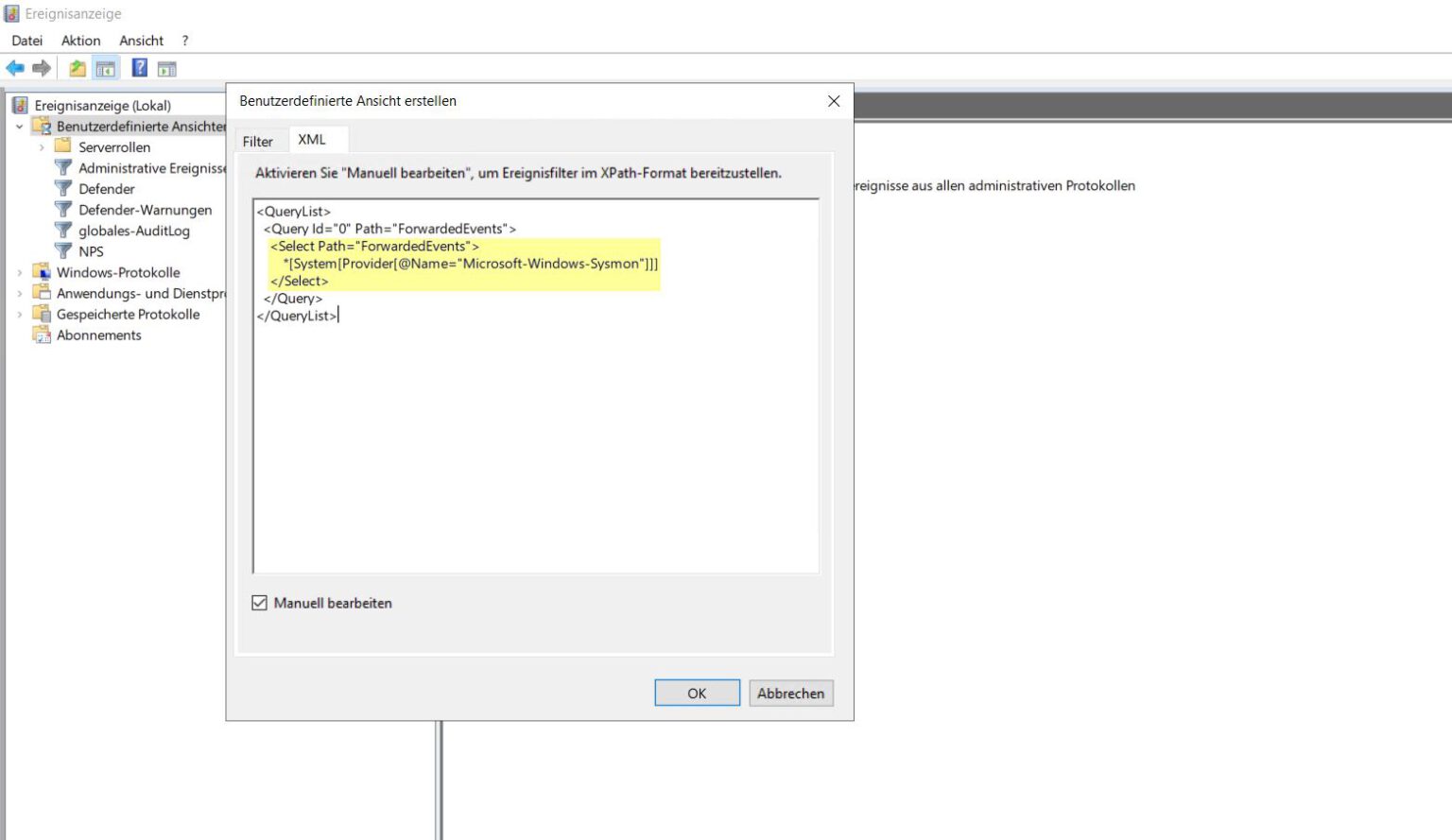
Task: Confirm the query with OK
Action: pos(697,693)
